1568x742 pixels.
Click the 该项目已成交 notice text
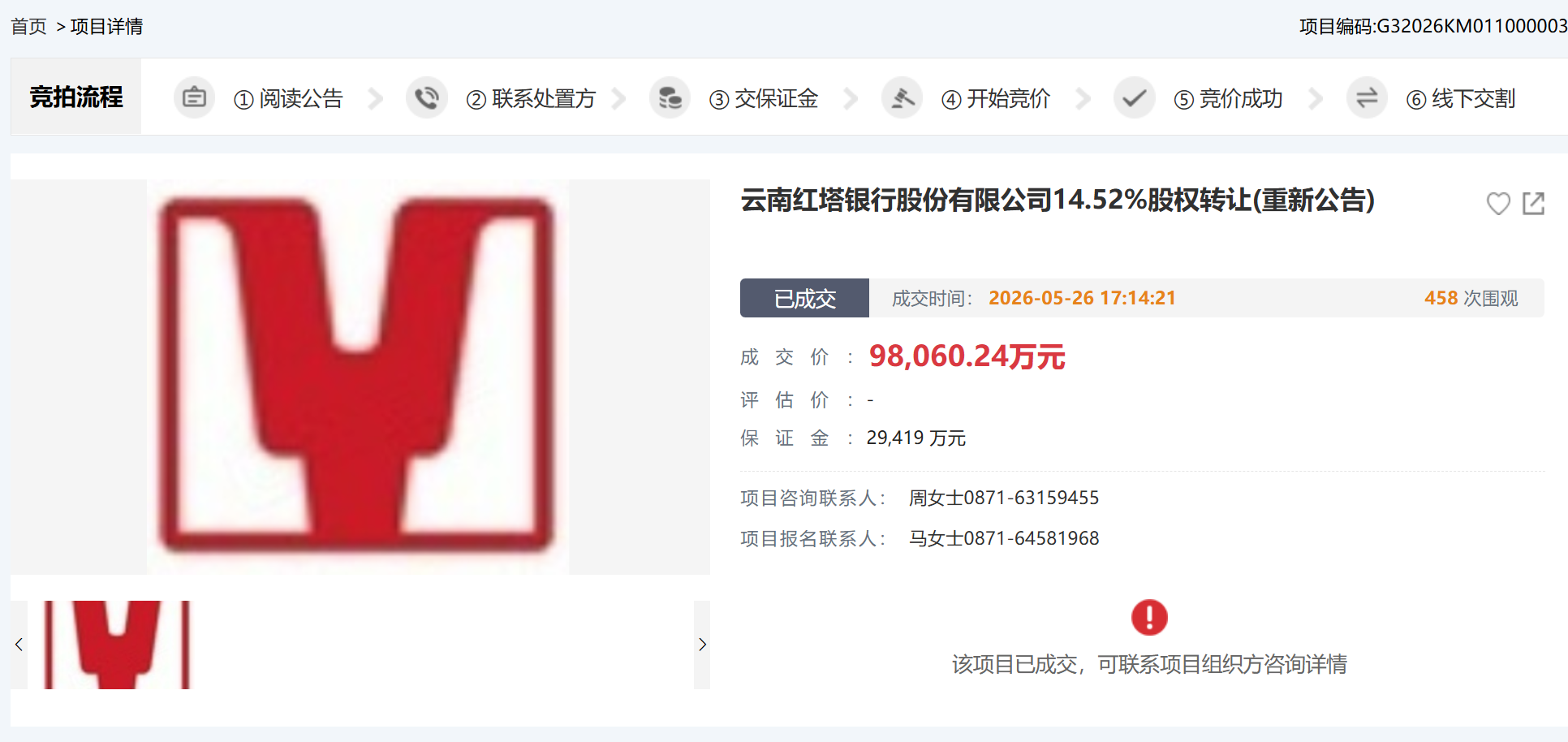pos(1149,664)
